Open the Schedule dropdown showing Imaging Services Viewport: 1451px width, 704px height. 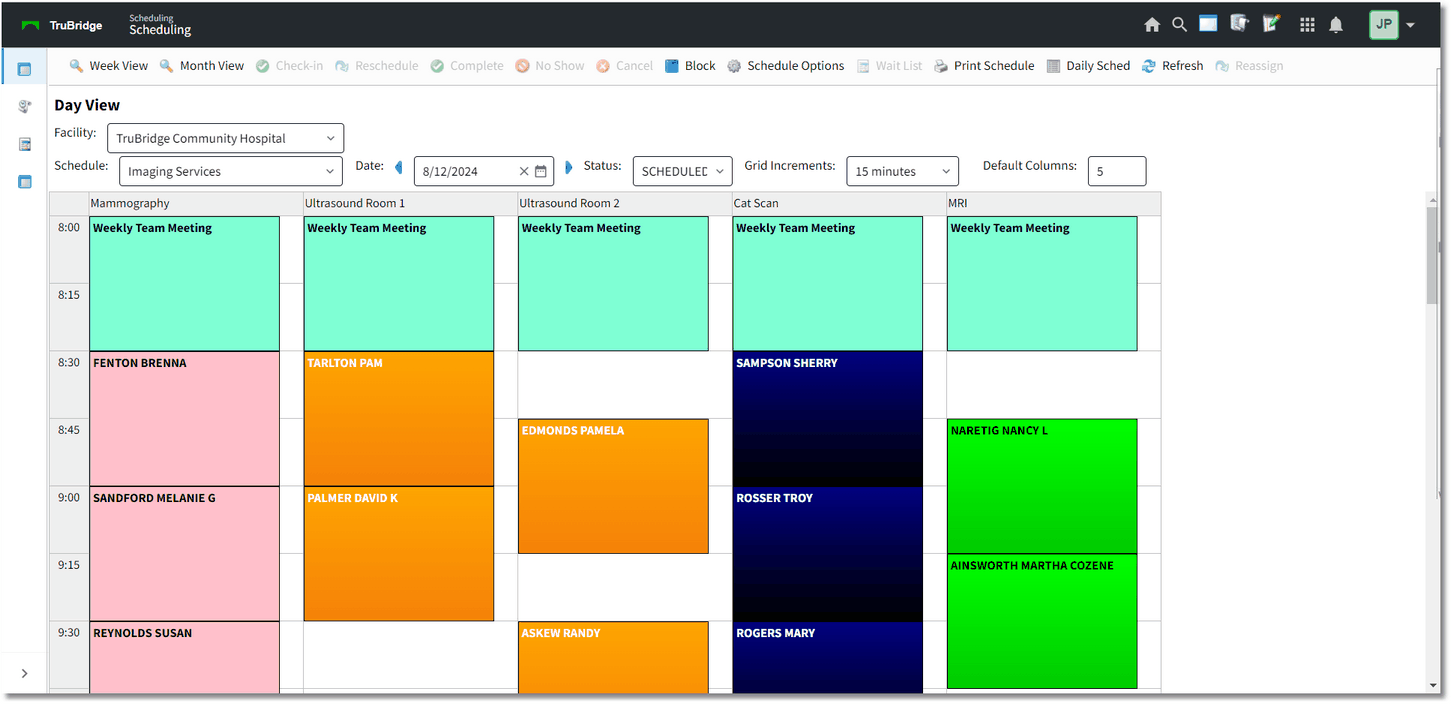tap(230, 171)
